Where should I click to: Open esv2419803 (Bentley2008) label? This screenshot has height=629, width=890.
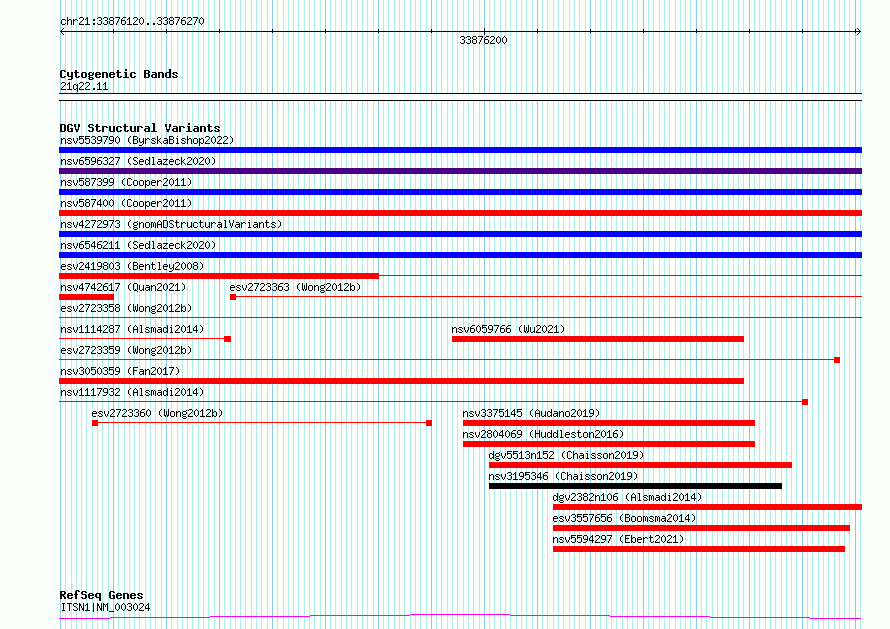[x=132, y=266]
